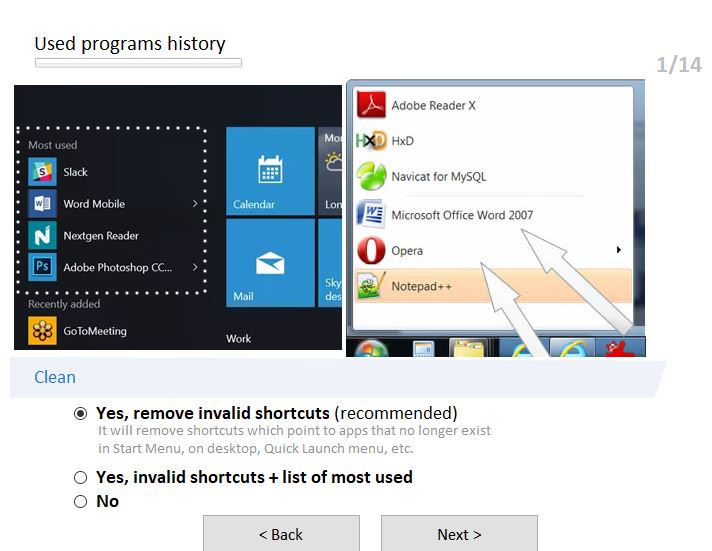Select the No option
Viewport: 712px width, 551px height.
[80, 501]
